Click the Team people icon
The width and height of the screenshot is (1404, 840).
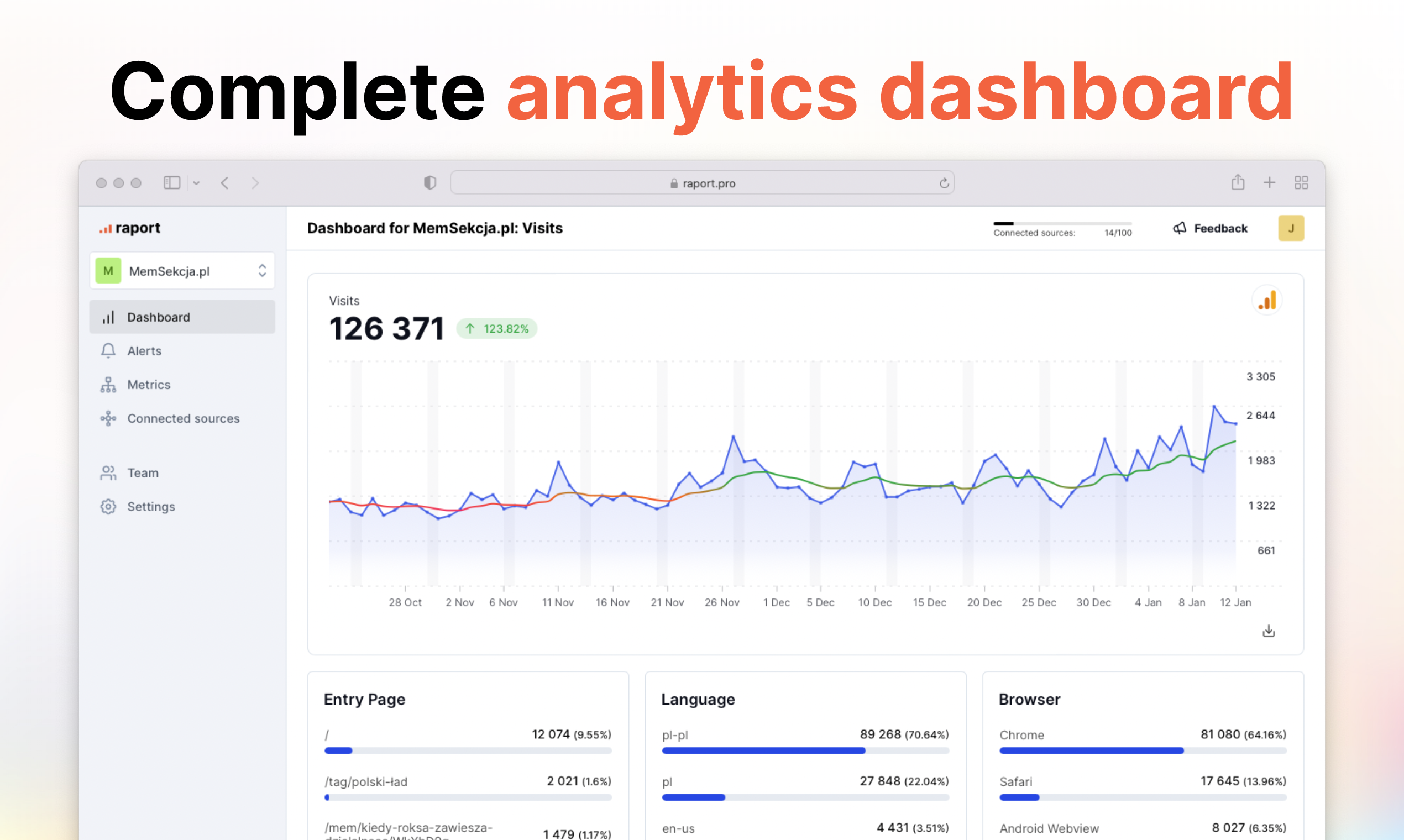108,473
